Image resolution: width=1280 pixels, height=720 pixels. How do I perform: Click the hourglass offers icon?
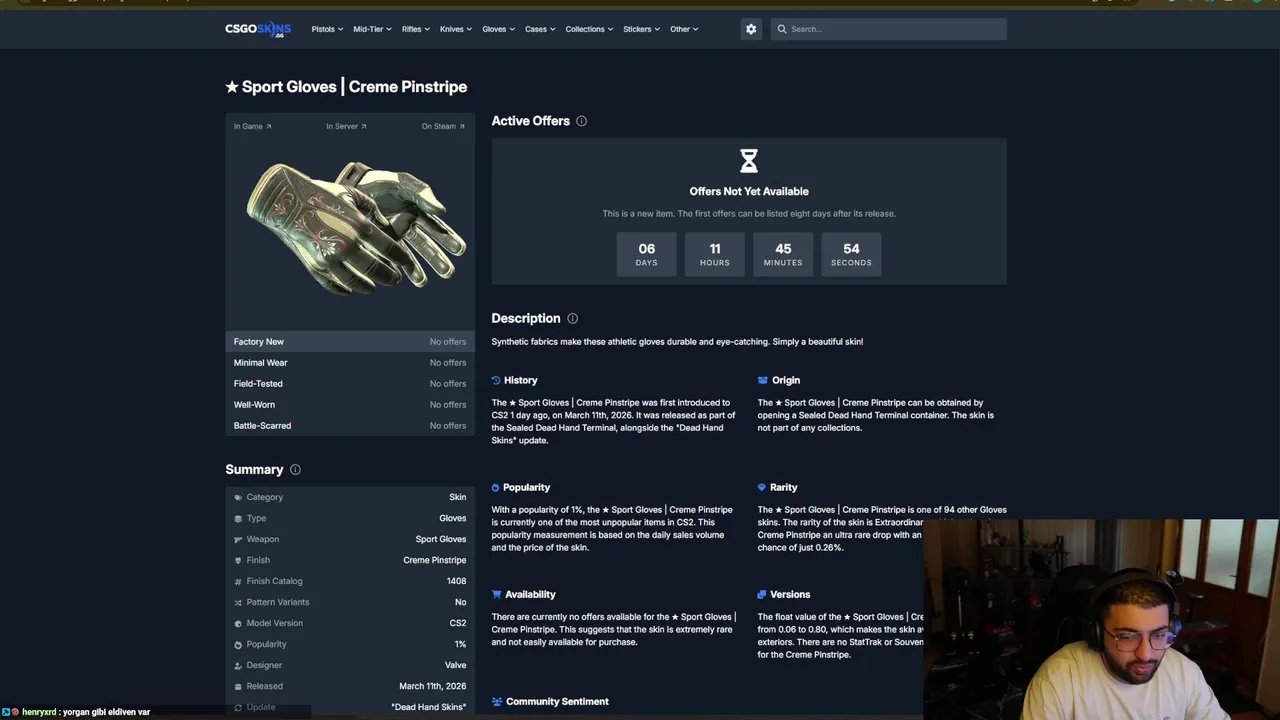click(x=749, y=160)
